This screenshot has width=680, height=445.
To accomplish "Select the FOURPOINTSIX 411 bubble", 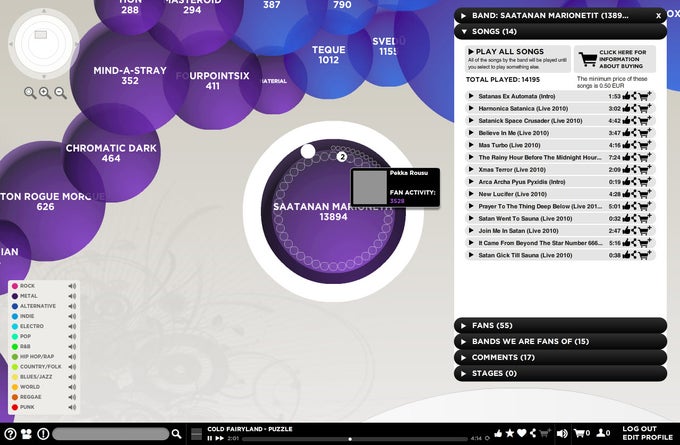I will (212, 81).
